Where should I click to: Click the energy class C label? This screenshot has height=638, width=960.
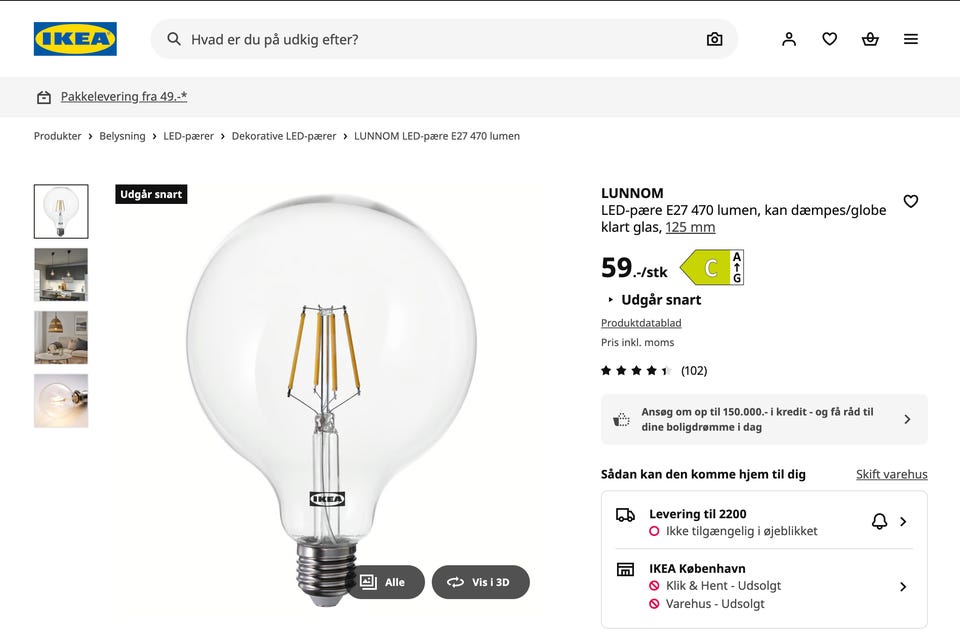pyautogui.click(x=712, y=268)
